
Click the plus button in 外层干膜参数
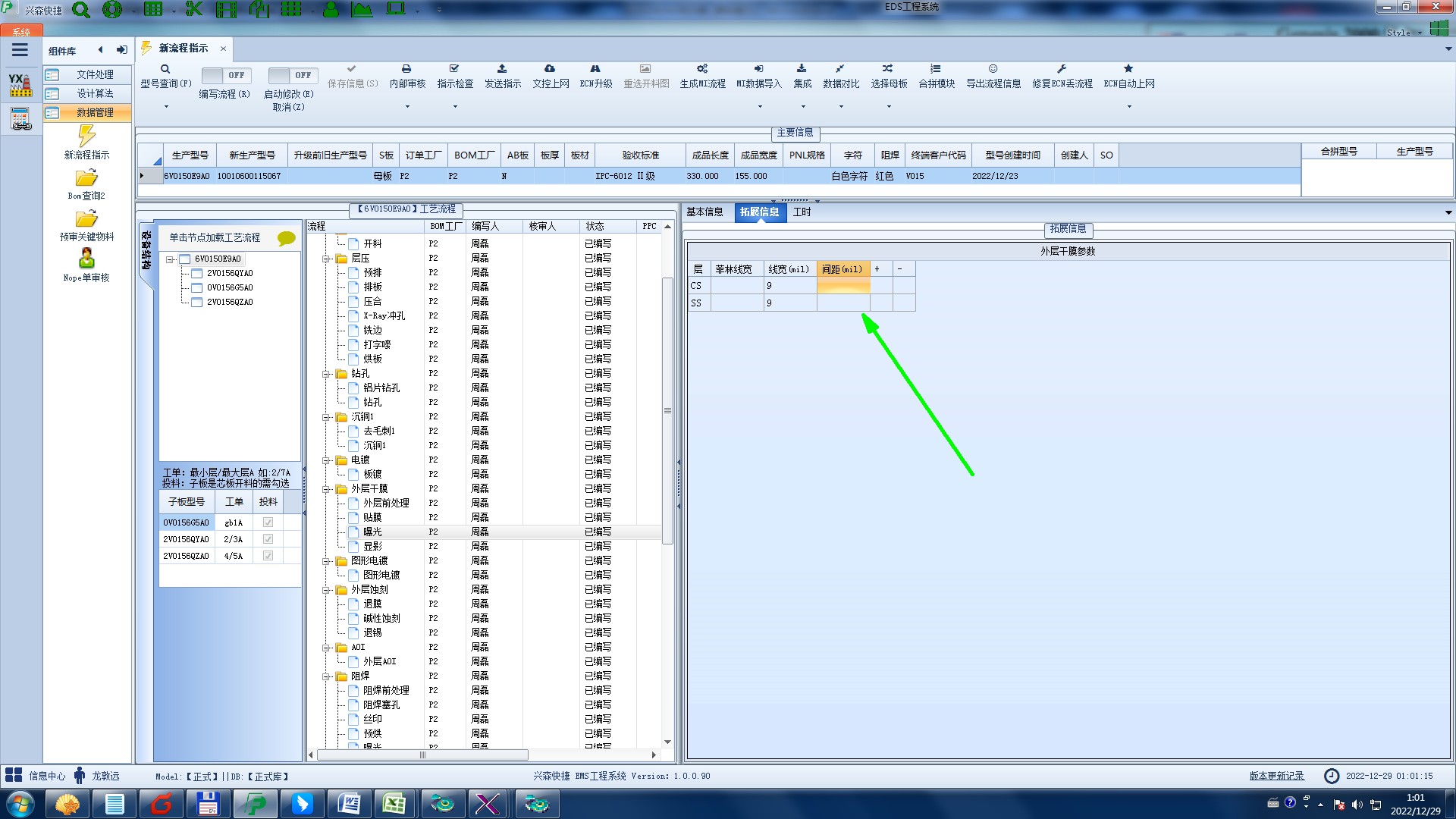pos(877,269)
